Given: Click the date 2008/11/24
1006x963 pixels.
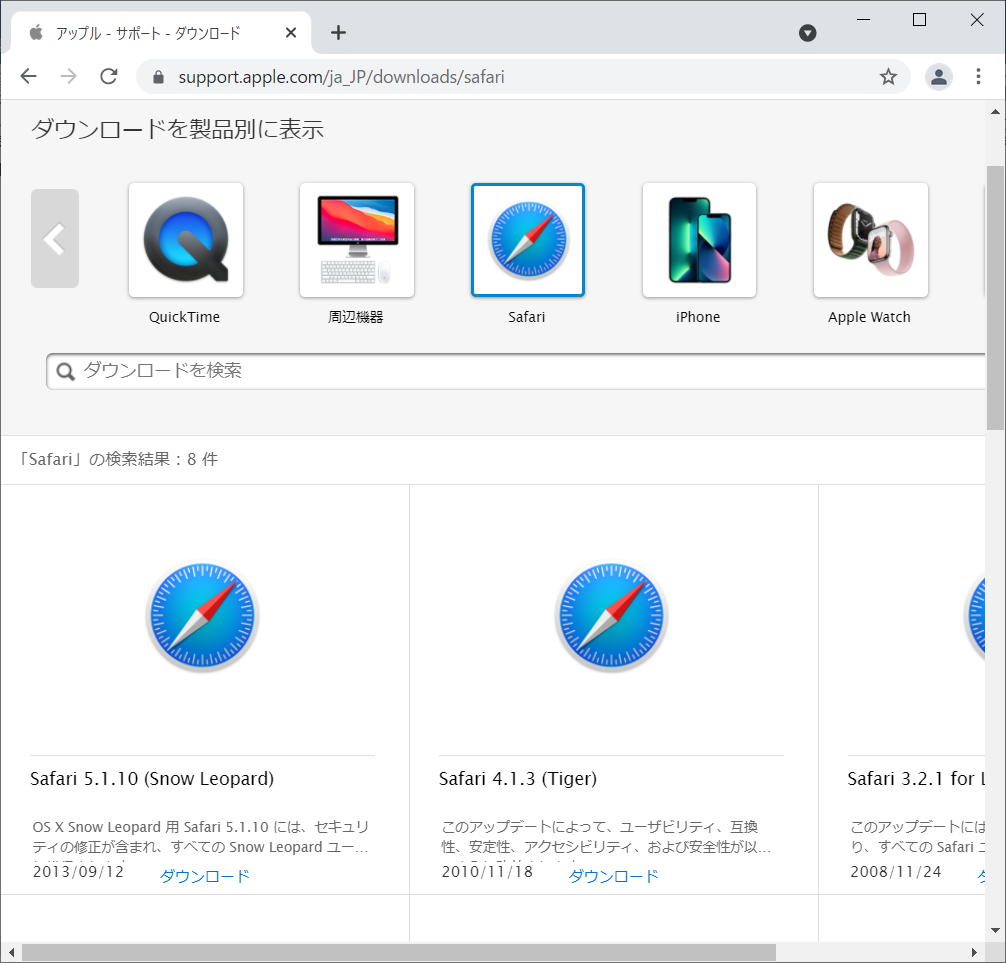Looking at the screenshot, I should tap(896, 871).
